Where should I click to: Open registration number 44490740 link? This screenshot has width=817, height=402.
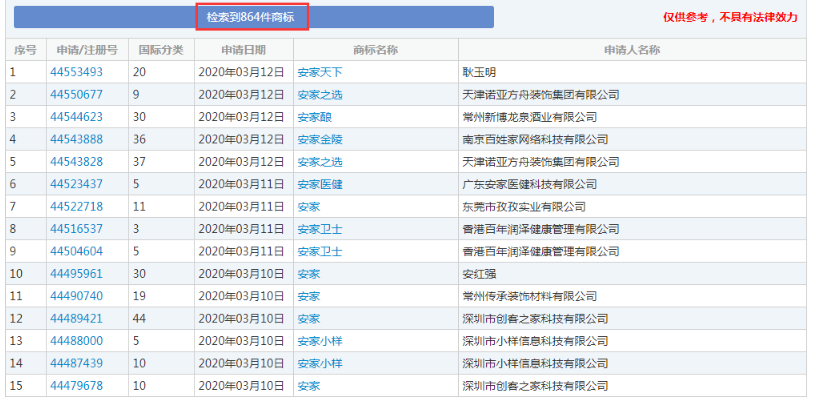77,296
